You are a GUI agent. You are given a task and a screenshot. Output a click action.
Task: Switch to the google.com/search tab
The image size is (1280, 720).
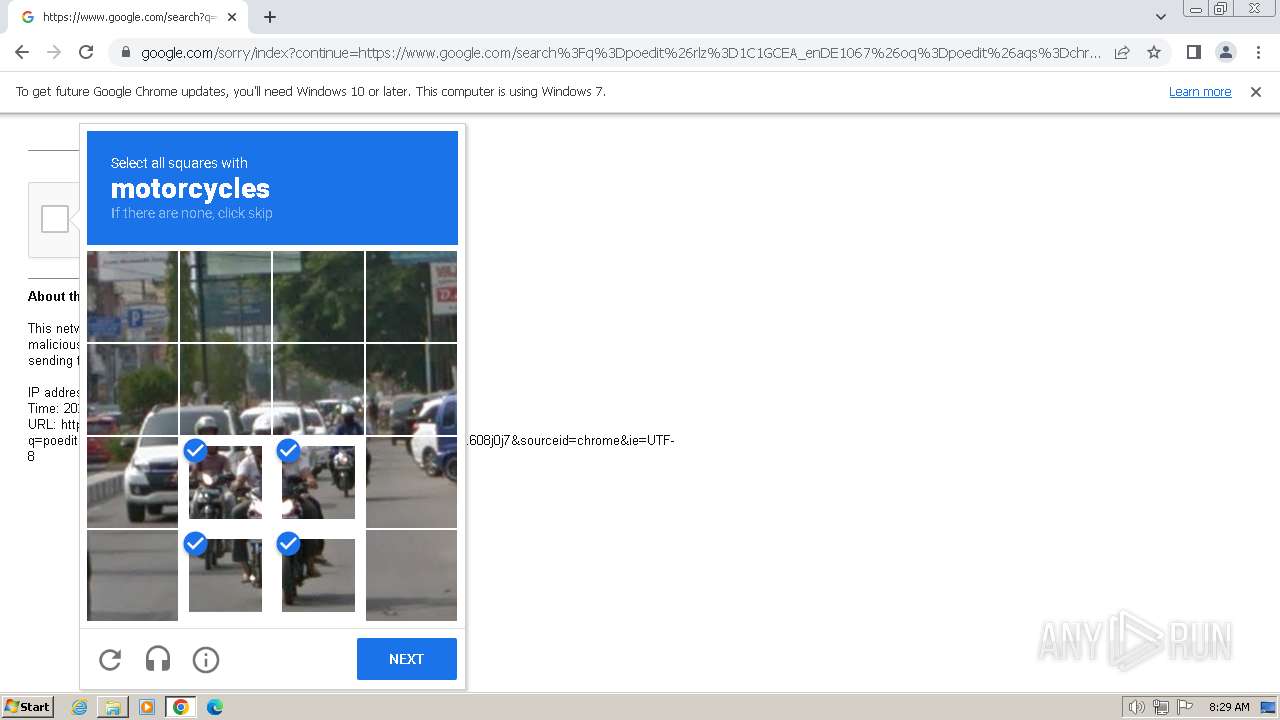pos(129,17)
